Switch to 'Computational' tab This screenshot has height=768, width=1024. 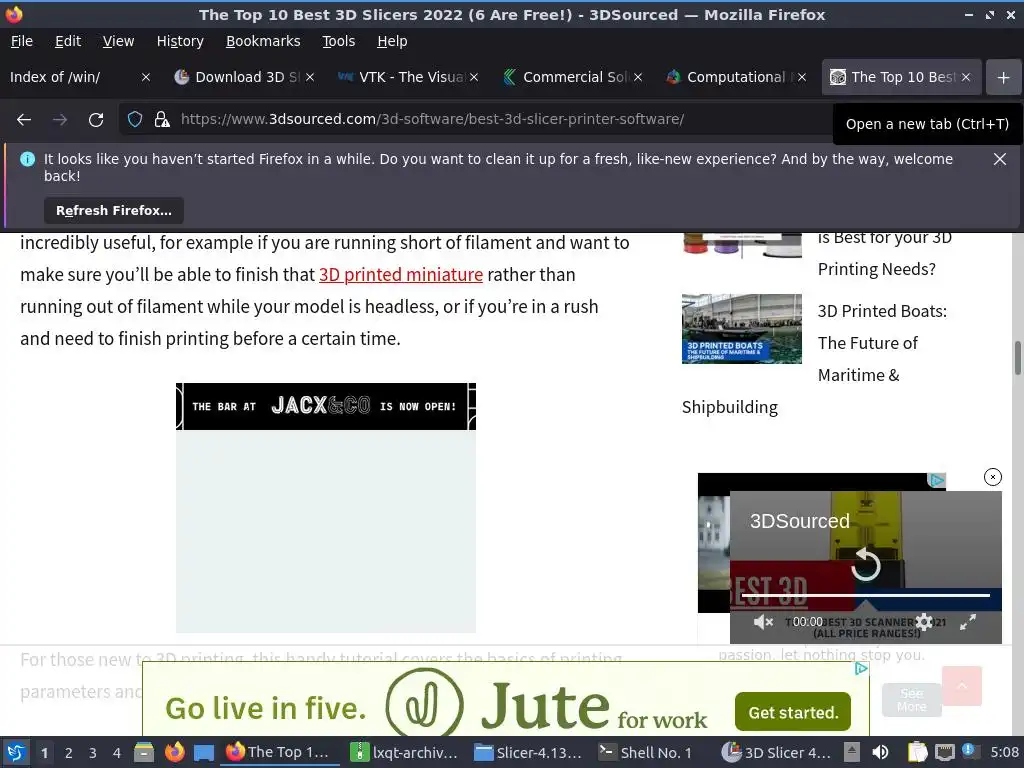(729, 77)
